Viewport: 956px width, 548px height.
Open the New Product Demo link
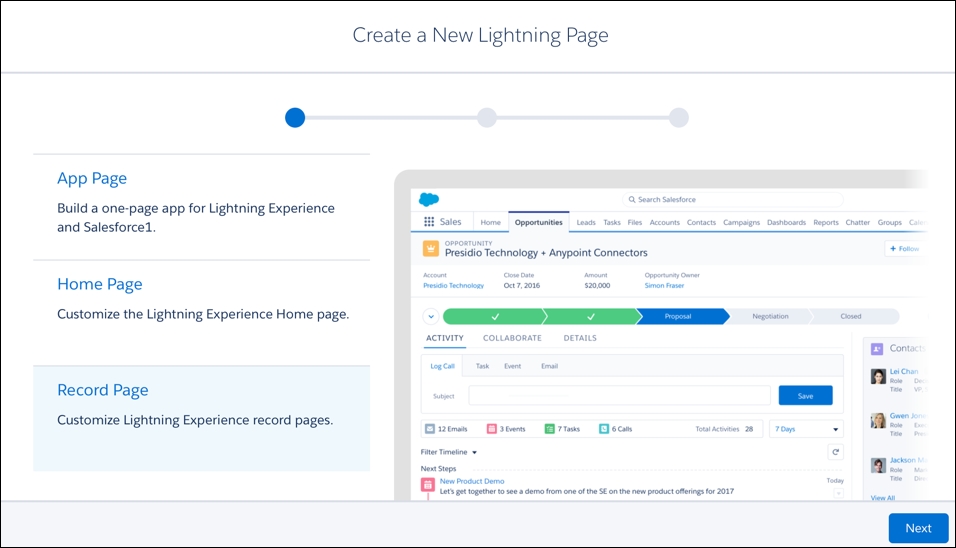point(472,481)
